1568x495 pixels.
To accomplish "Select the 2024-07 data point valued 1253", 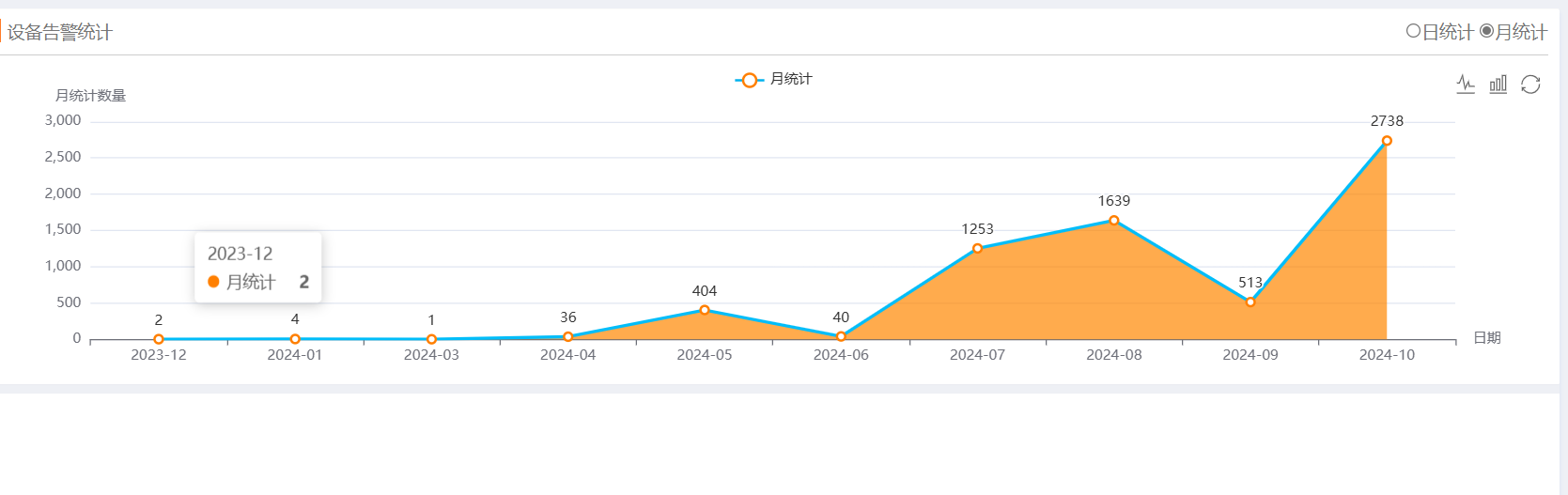I will (x=977, y=248).
